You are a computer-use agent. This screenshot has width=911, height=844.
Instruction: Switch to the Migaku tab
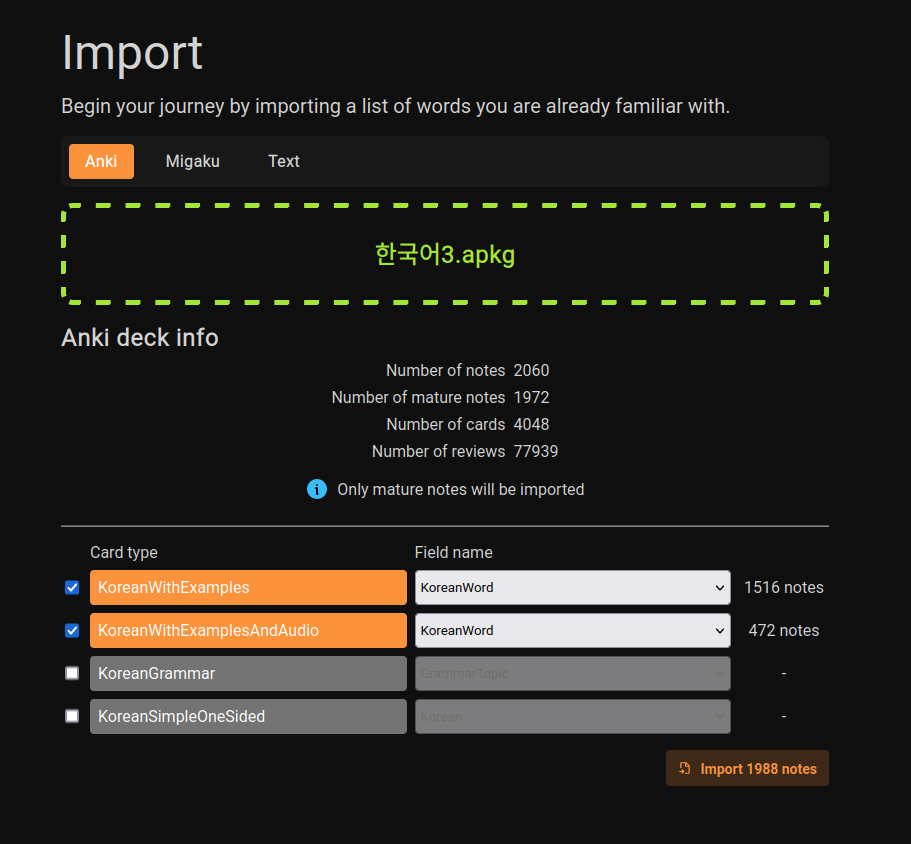coord(192,161)
